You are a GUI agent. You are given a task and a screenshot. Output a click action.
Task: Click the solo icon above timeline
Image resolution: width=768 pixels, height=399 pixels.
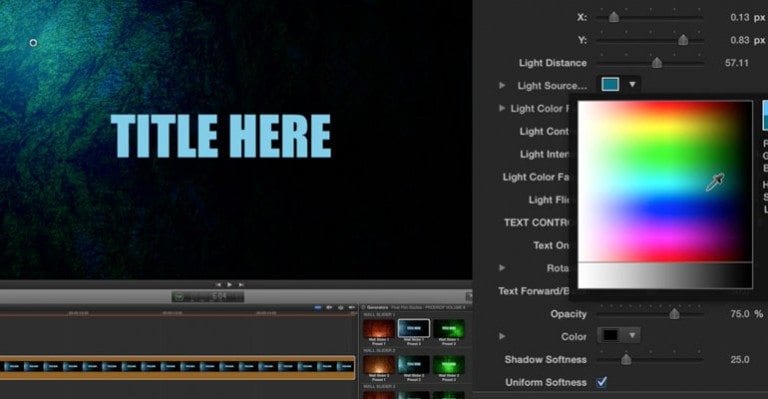340,307
